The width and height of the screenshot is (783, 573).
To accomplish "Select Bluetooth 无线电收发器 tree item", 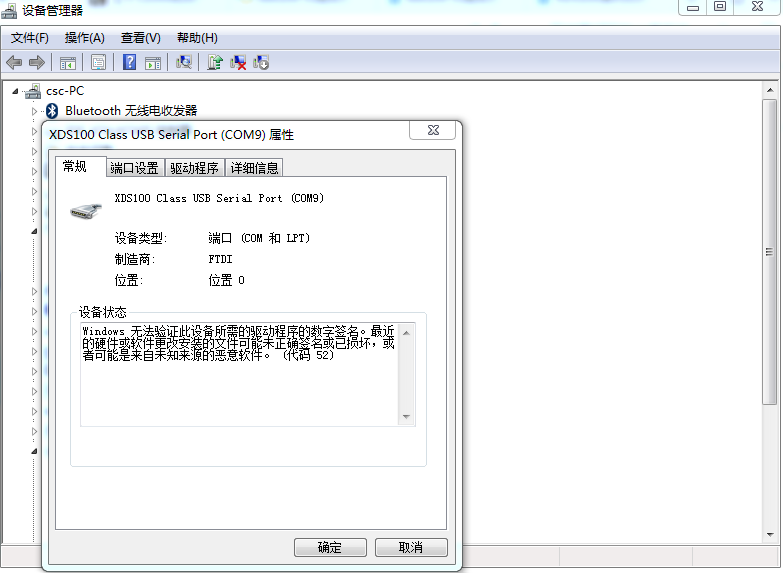I will [131, 110].
